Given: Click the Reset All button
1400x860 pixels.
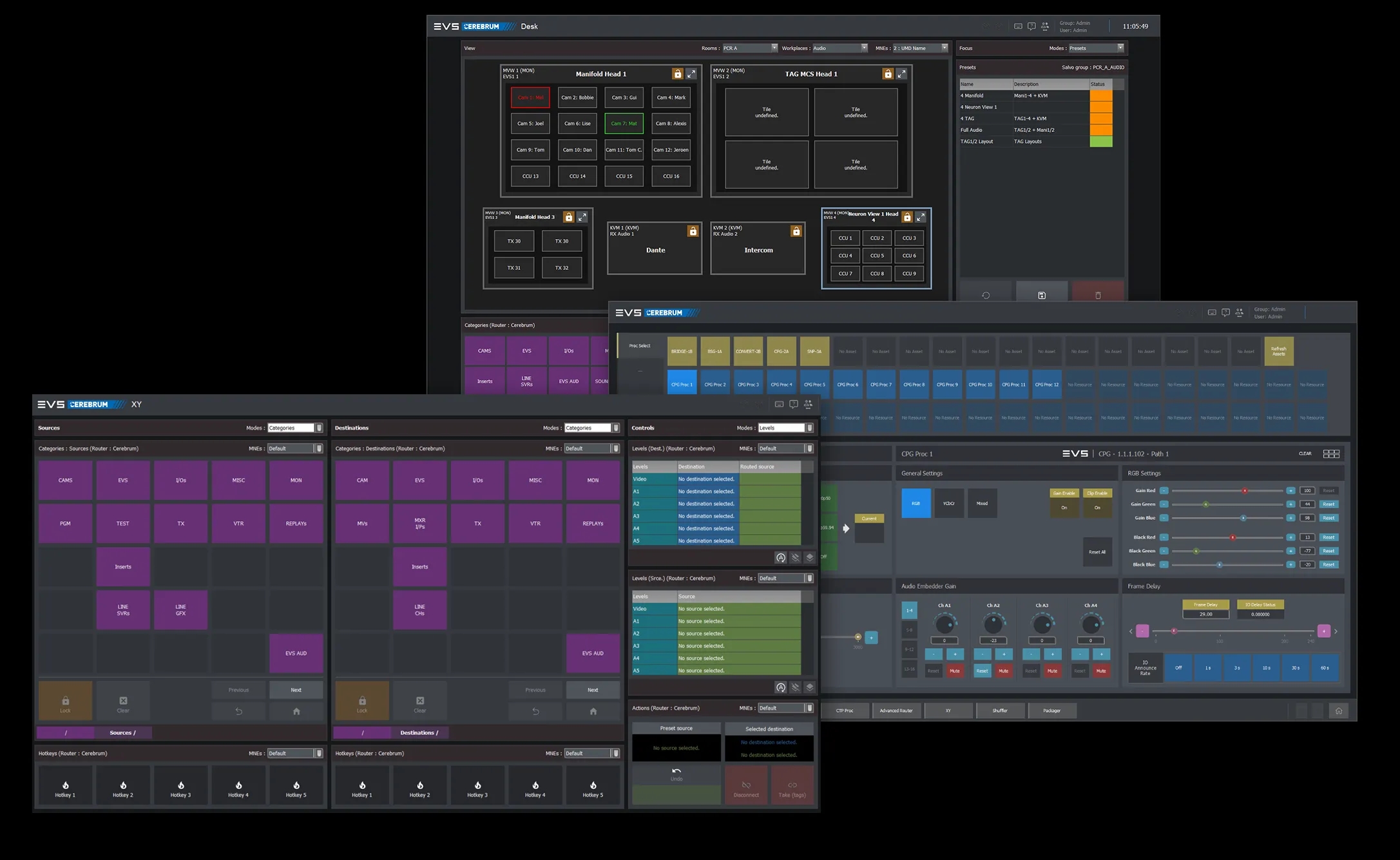Looking at the screenshot, I should (x=1097, y=552).
